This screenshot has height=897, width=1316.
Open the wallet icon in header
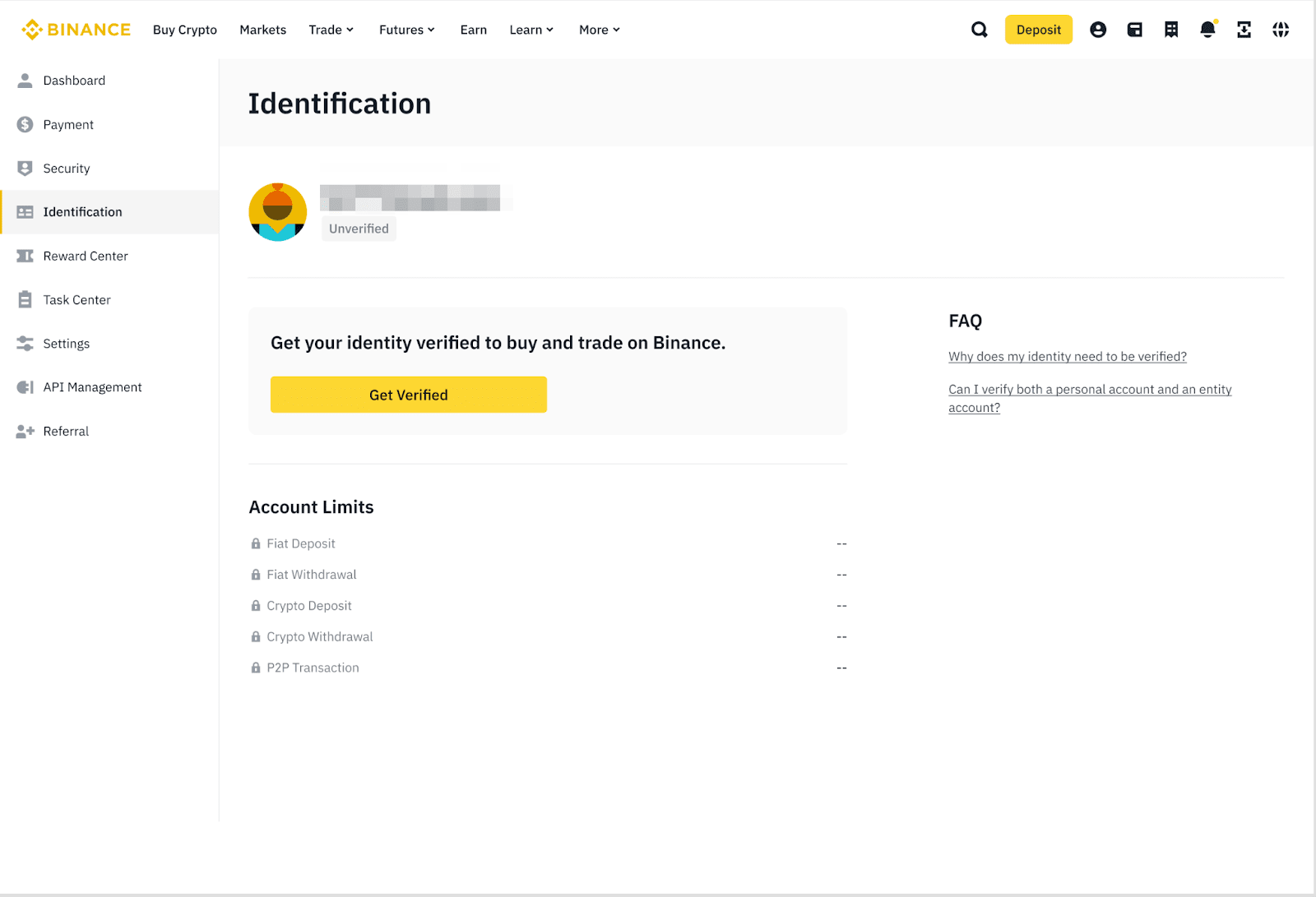tap(1135, 29)
